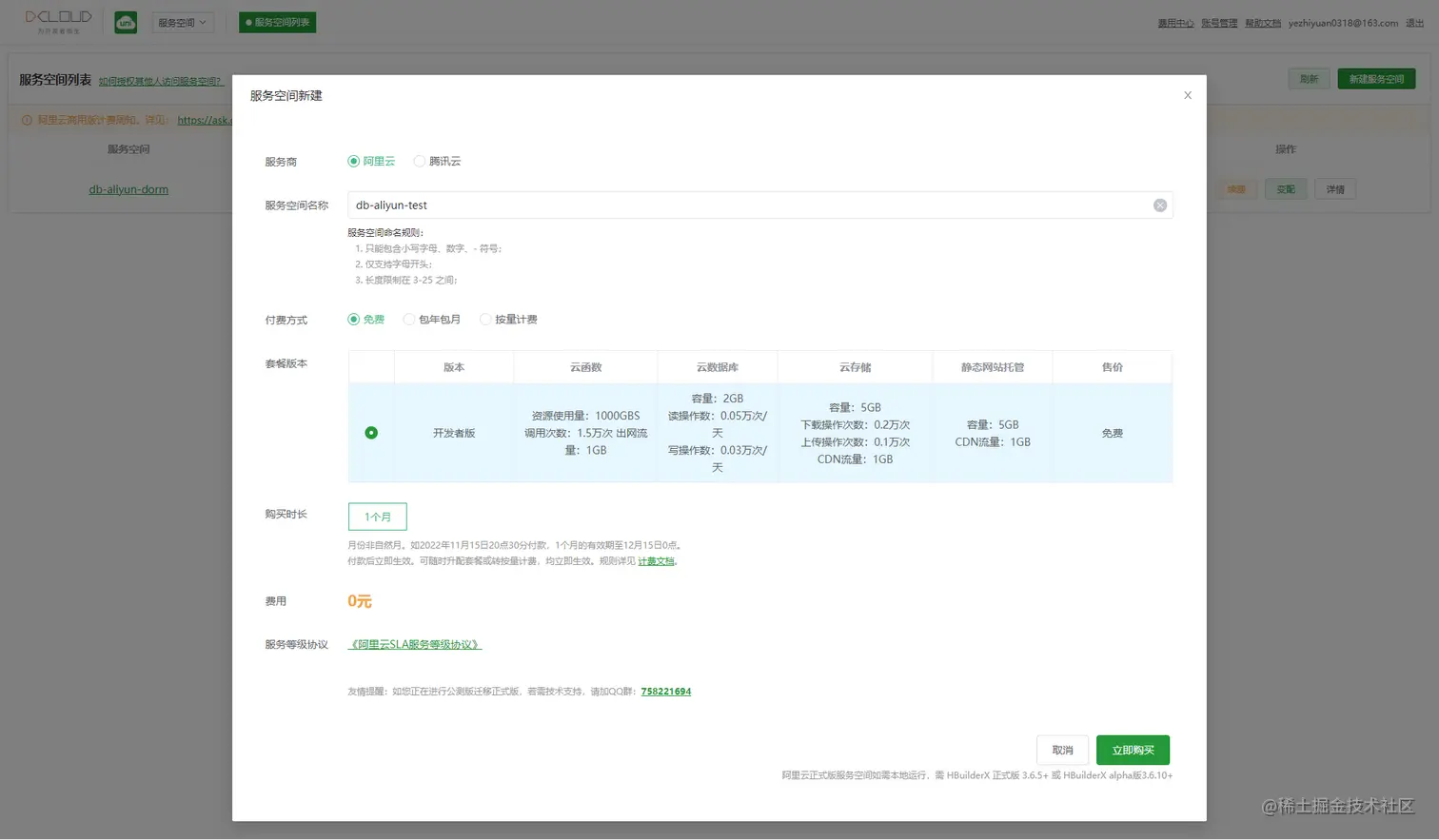This screenshot has height=840, width=1439.
Task: Click the 续费 button for db-aliyun-dorm
Action: coord(1236,189)
